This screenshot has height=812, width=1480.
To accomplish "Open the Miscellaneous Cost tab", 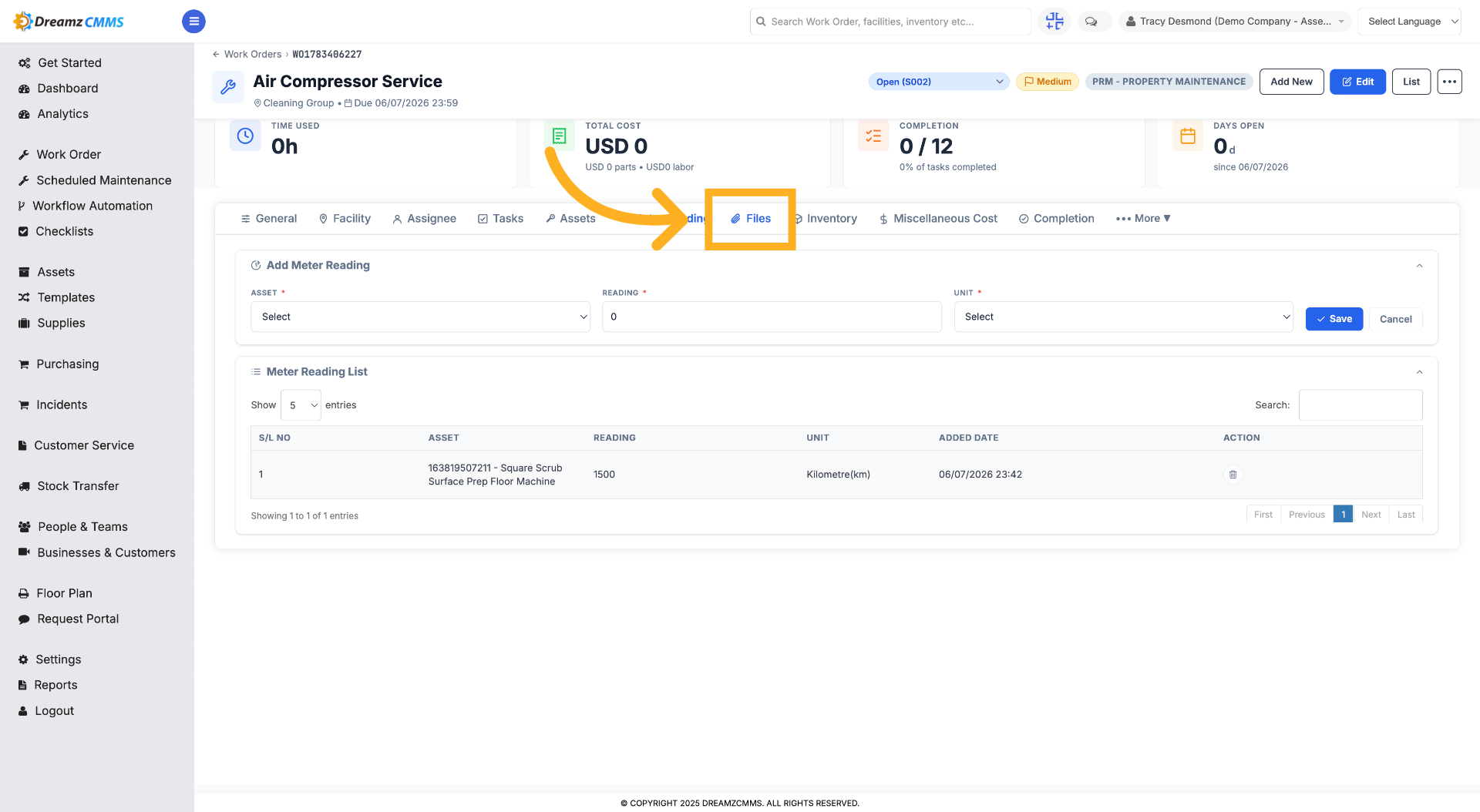I will [938, 219].
